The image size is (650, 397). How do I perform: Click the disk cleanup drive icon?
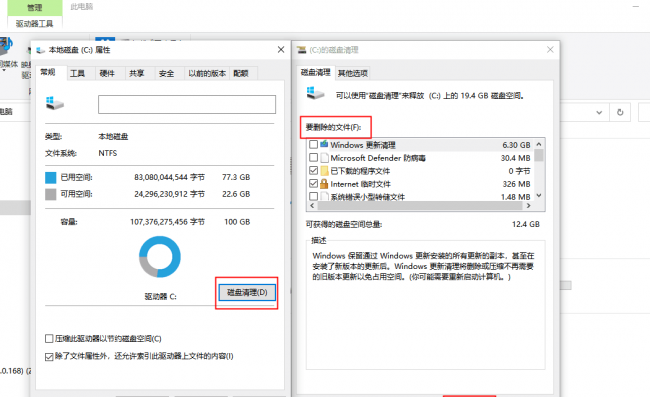315,93
